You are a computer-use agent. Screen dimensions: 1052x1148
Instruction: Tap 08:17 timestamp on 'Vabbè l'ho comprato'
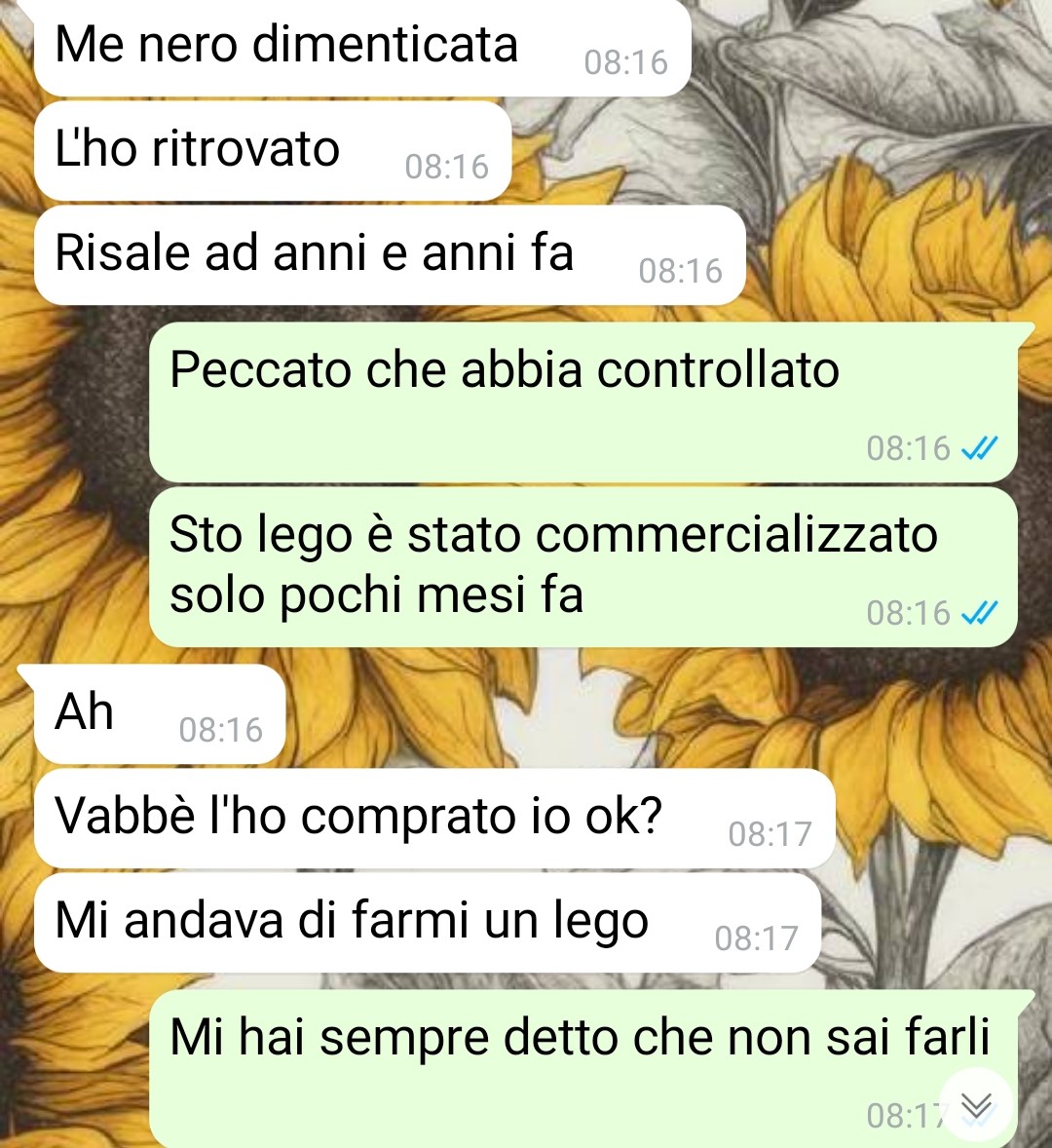pyautogui.click(x=770, y=834)
